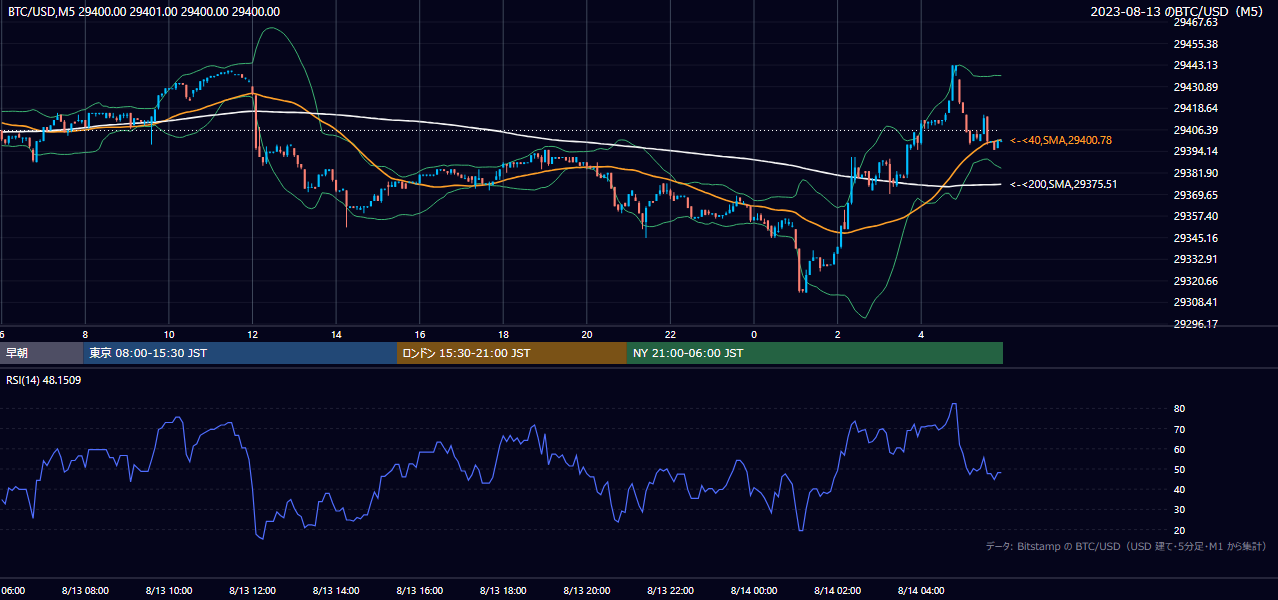Screen dimensions: 1278x600
Task: Click hour marker 10 on chart axis
Action: coord(169,334)
